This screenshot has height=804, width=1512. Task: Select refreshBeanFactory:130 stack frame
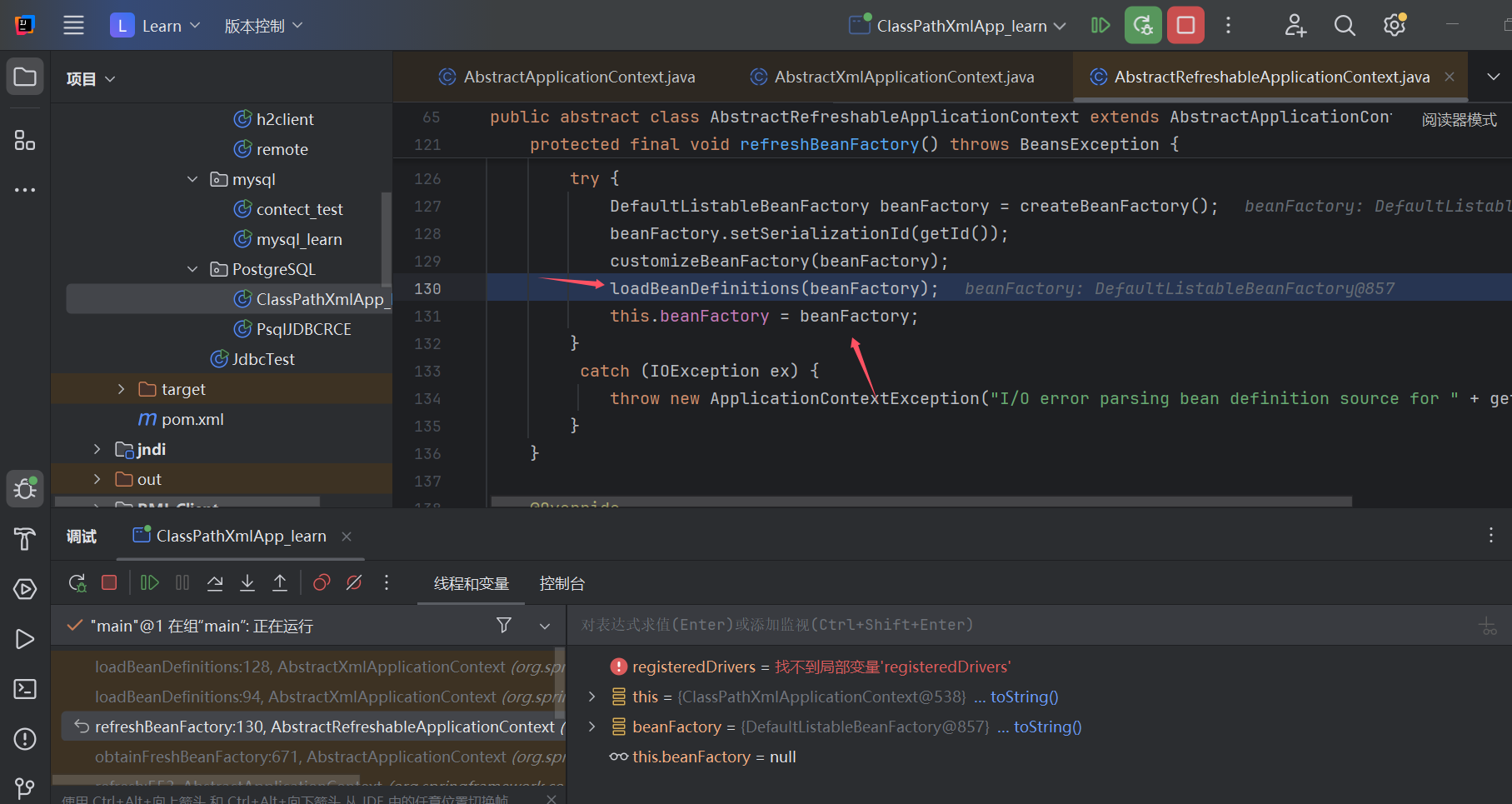[x=312, y=727]
